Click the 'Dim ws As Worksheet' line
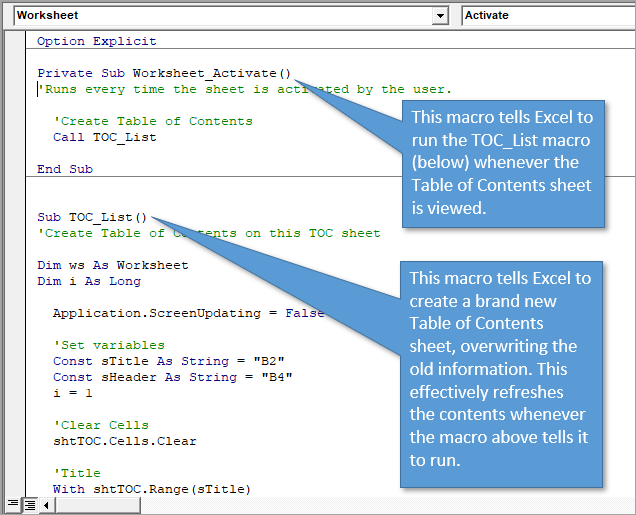The image size is (636, 515). click(113, 265)
